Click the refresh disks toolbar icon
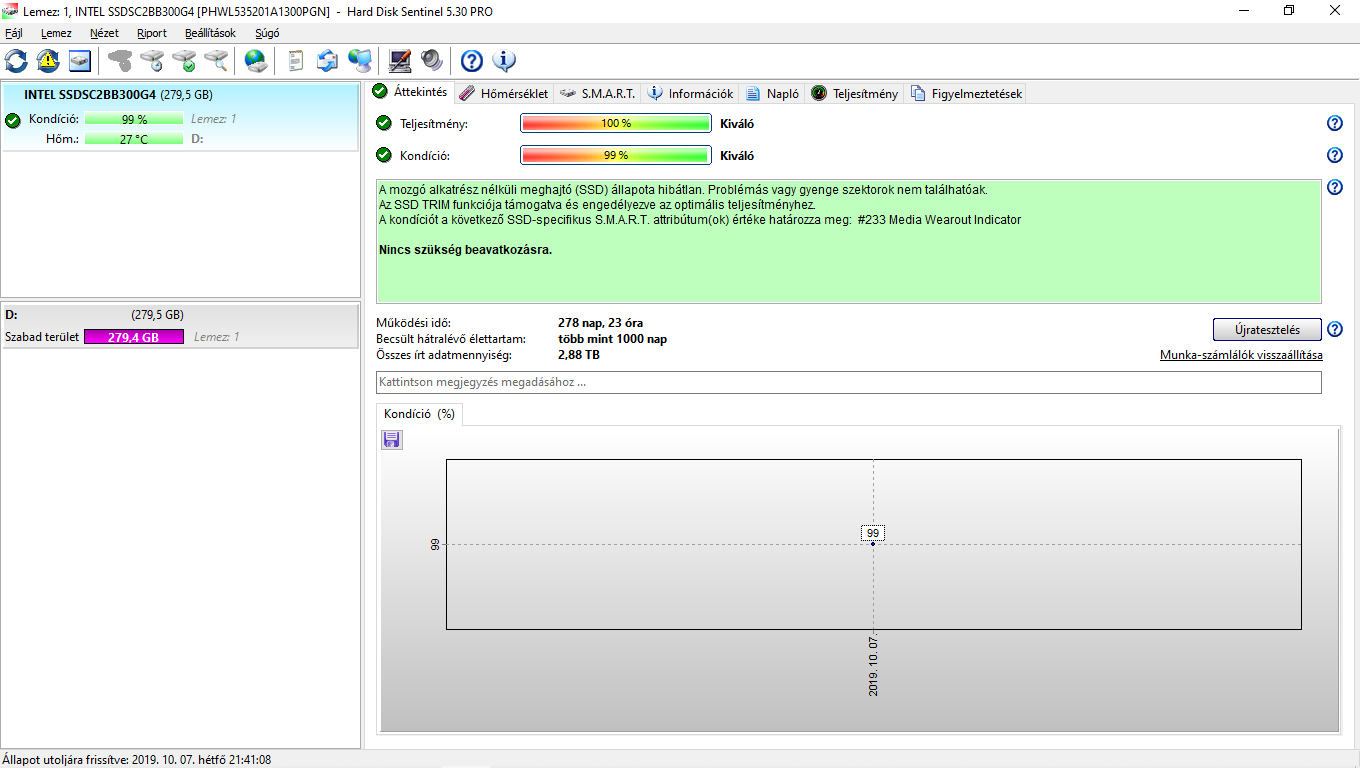The width and height of the screenshot is (1360, 768). pyautogui.click(x=16, y=61)
